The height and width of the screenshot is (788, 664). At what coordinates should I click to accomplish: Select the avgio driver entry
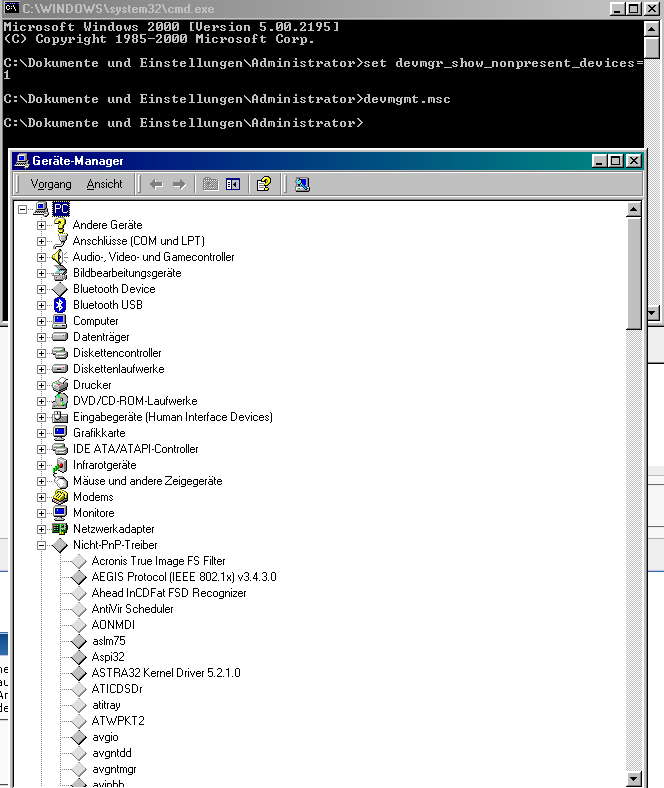coord(105,737)
